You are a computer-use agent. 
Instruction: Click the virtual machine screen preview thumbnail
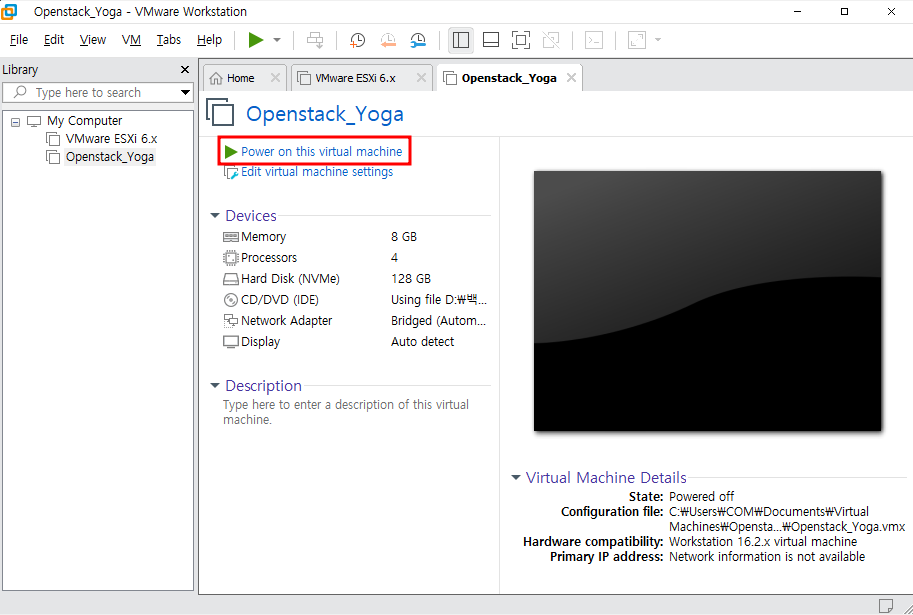707,301
